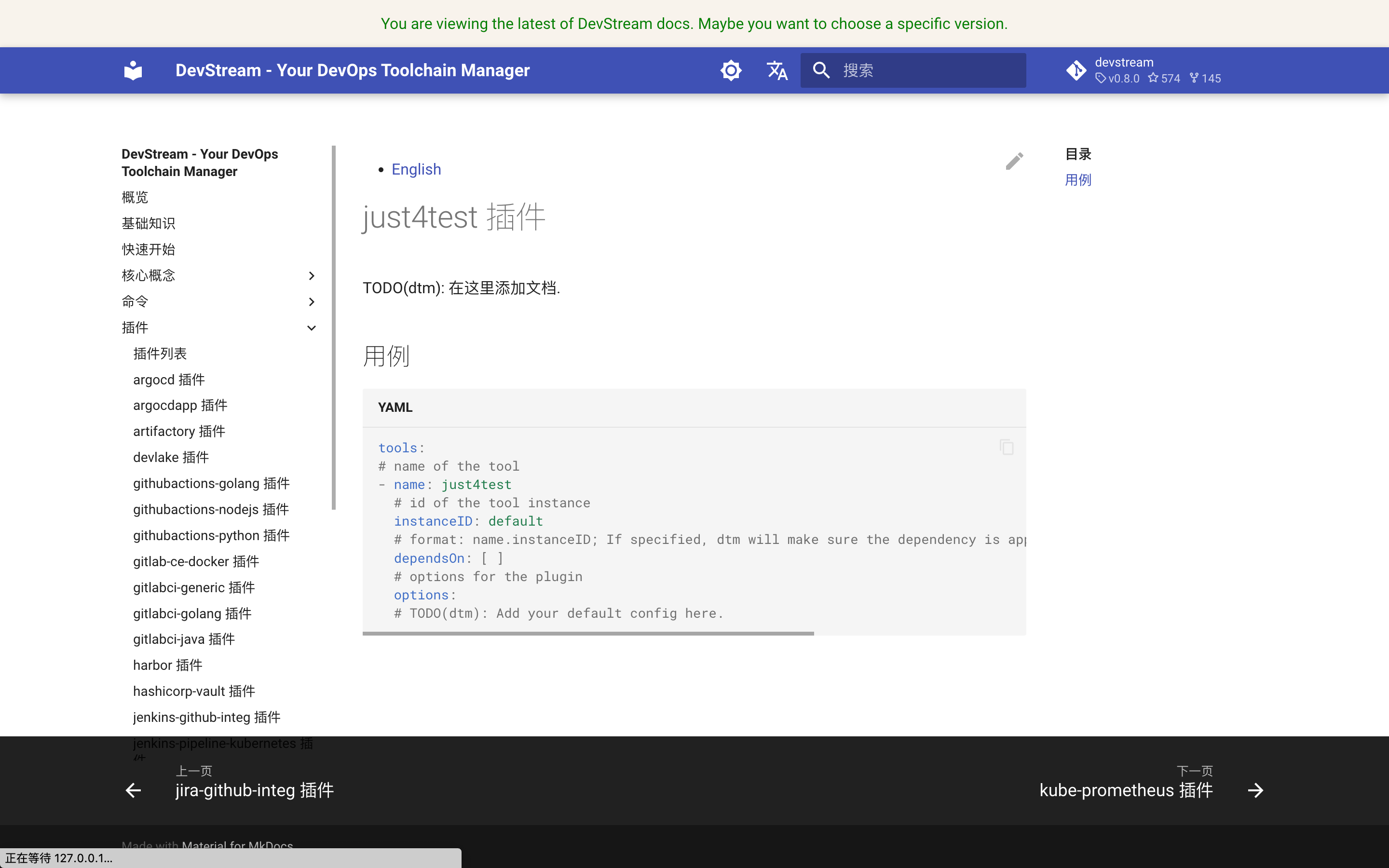Expand the 核心概念 section chevron
The image size is (1389, 868).
pyautogui.click(x=311, y=275)
